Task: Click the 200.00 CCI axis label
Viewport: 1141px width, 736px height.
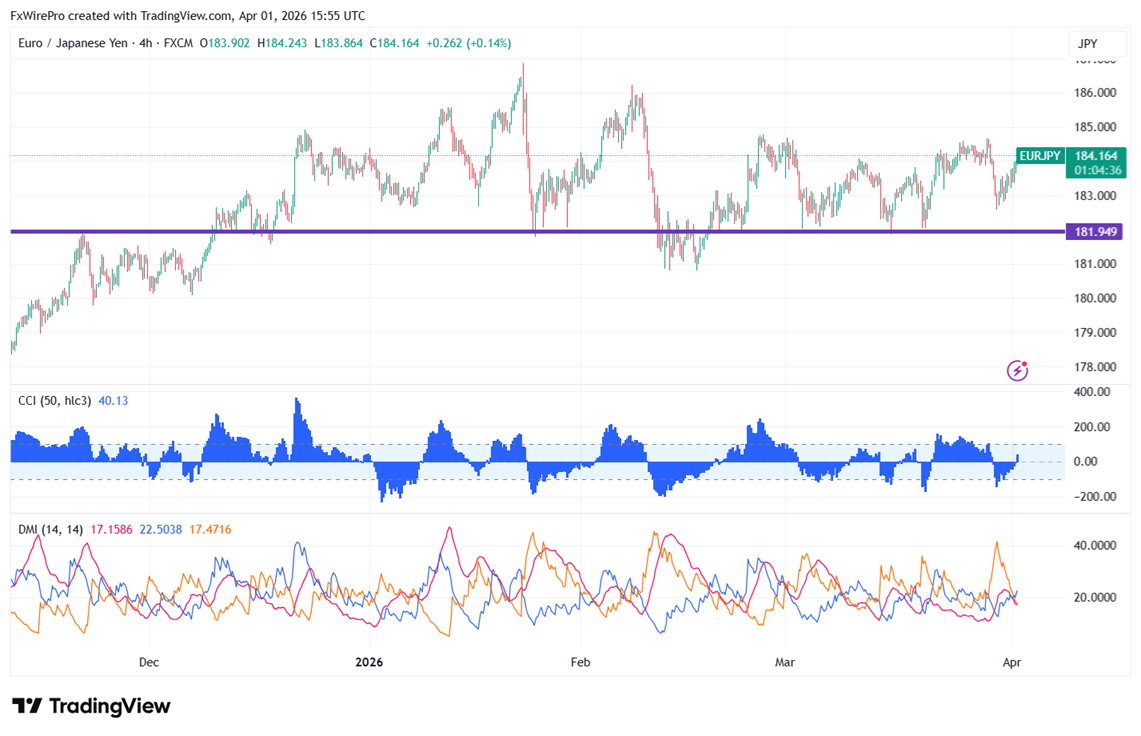Action: [x=1092, y=427]
